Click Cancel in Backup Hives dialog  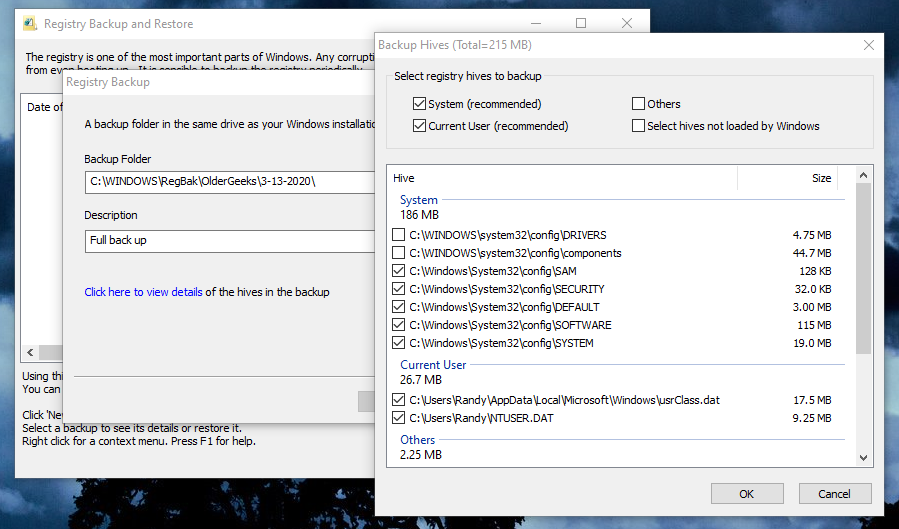(835, 493)
